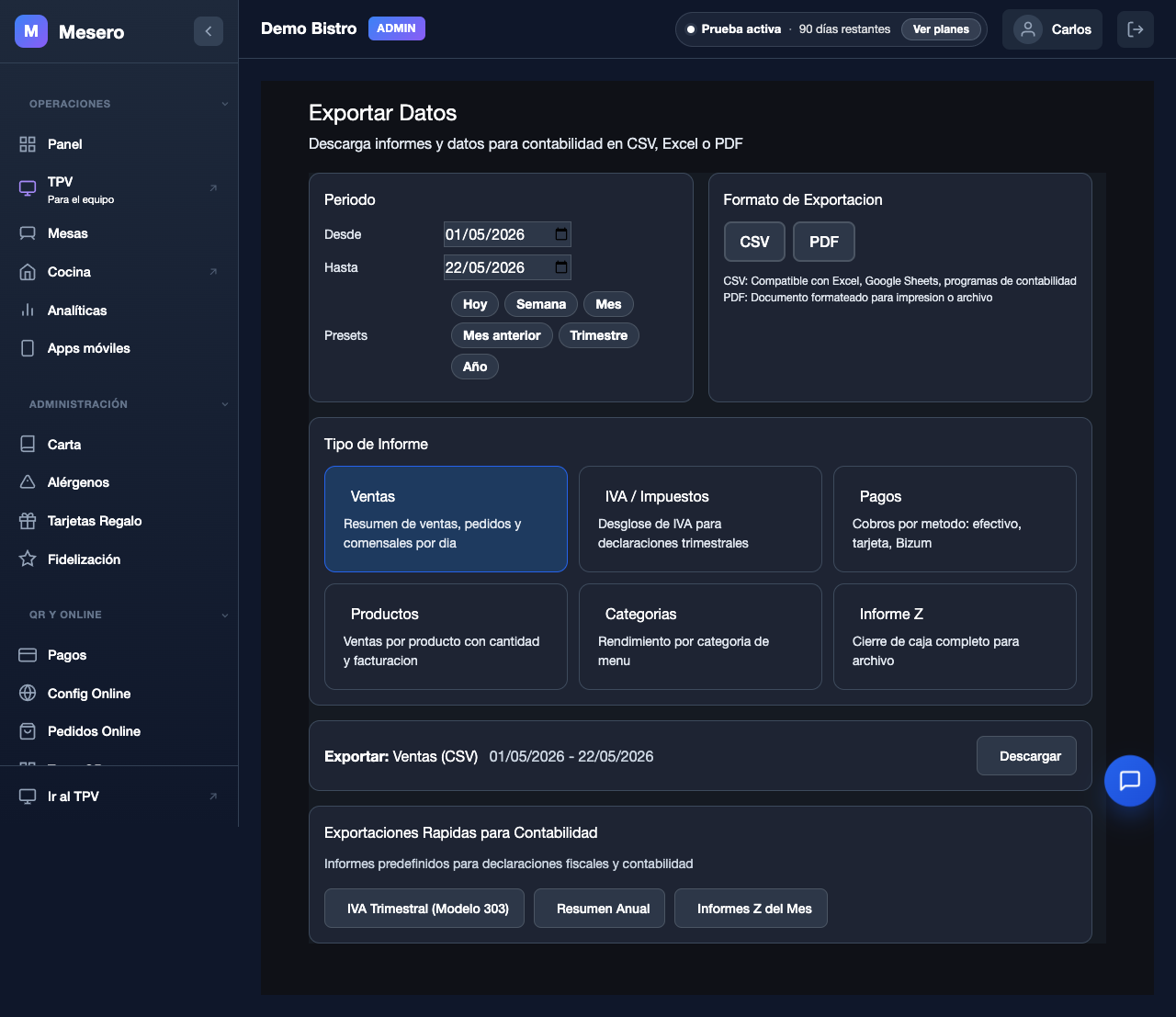This screenshot has height=1017, width=1176.
Task: Click Informes Z del Mes button
Action: 751,909
